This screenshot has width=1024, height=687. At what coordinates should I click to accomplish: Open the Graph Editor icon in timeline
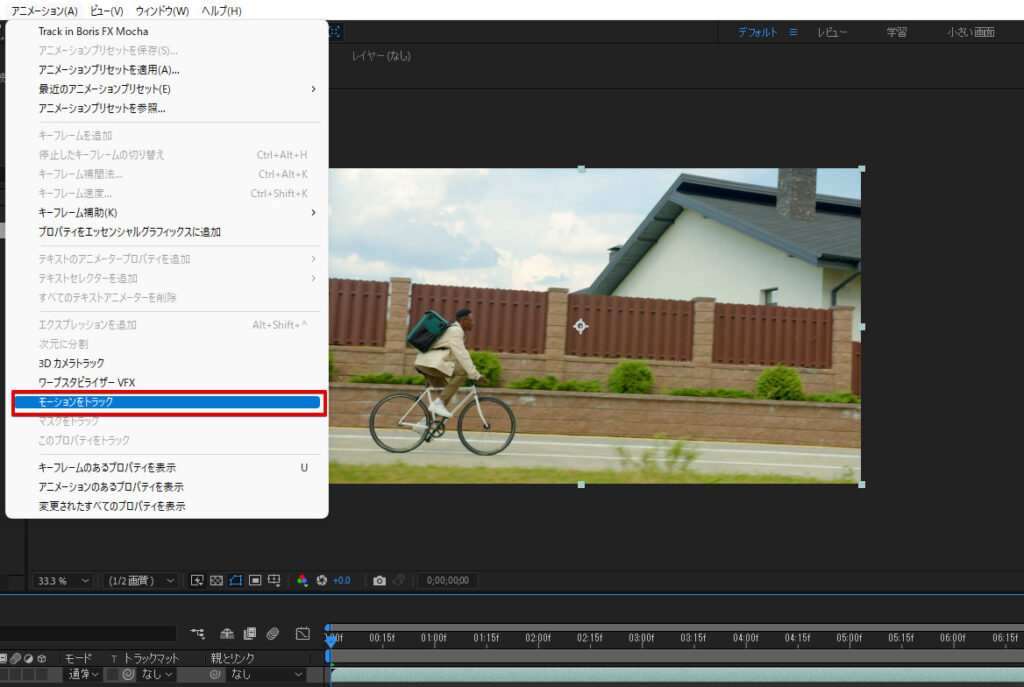(302, 634)
